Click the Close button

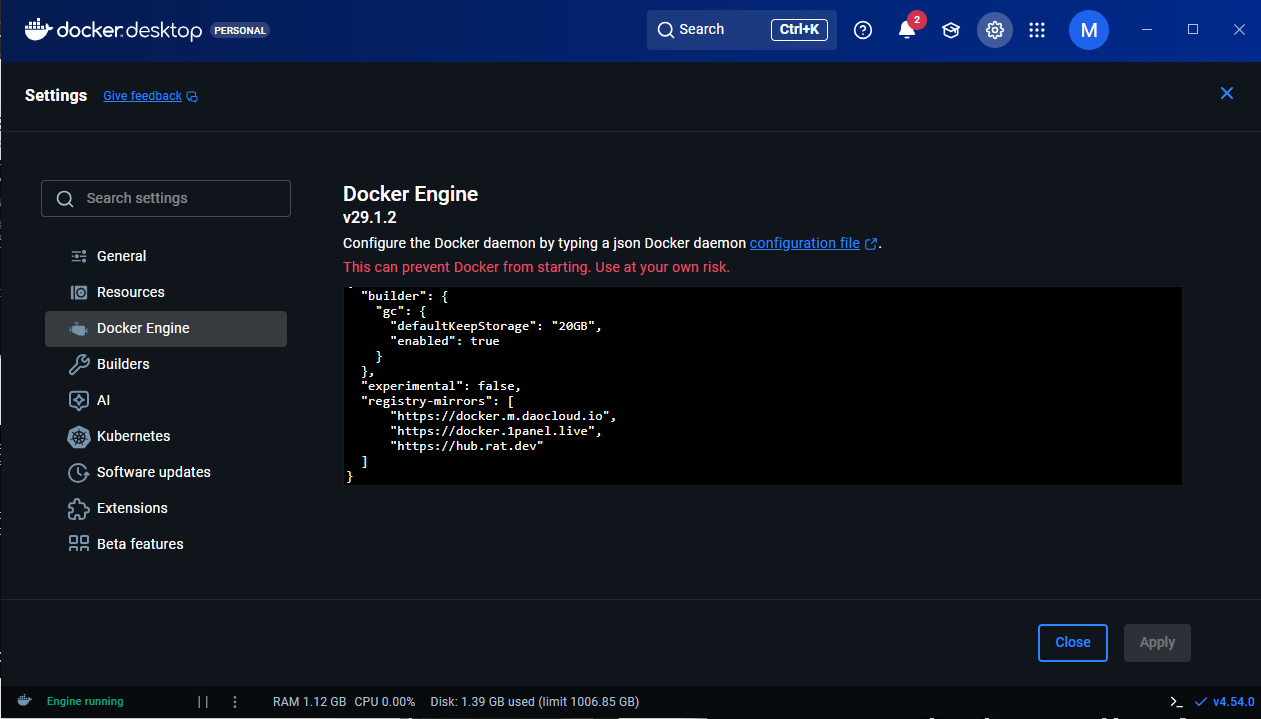(x=1073, y=642)
